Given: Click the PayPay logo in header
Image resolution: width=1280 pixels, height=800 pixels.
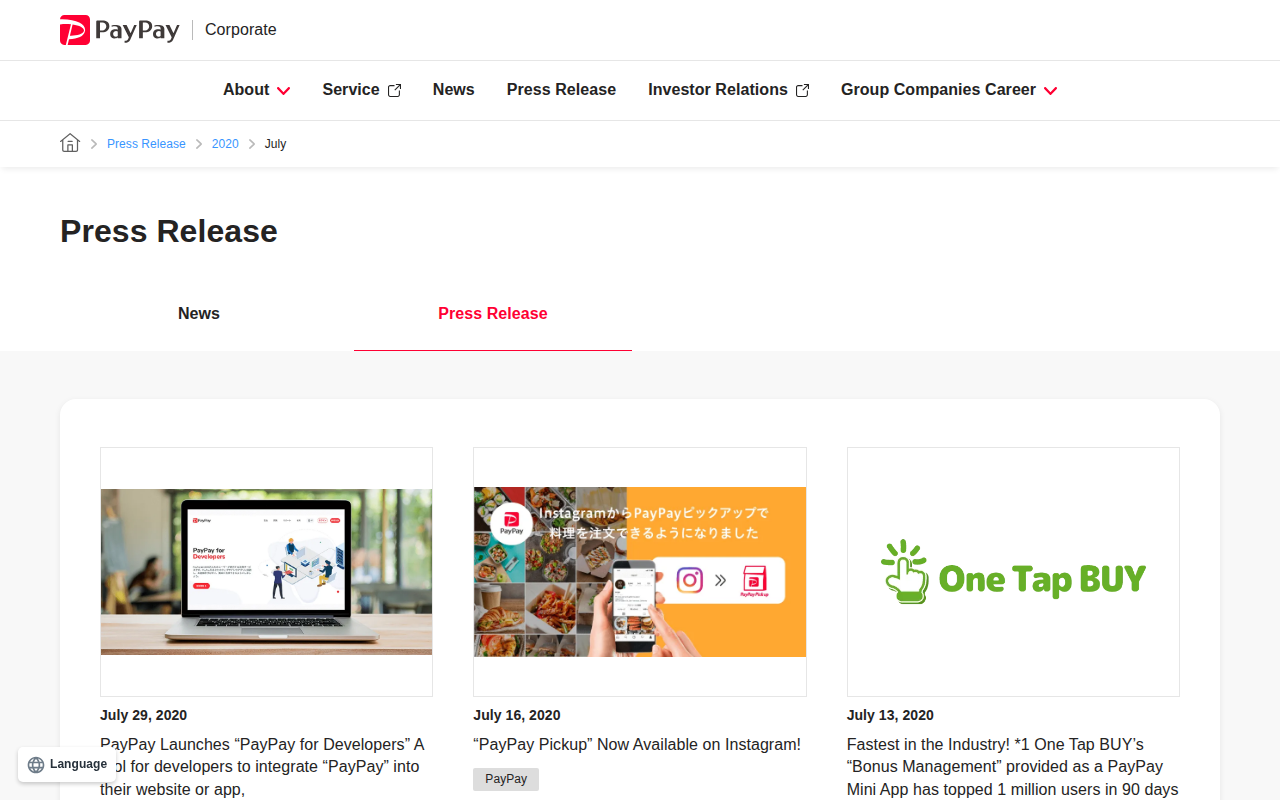Looking at the screenshot, I should tap(119, 30).
